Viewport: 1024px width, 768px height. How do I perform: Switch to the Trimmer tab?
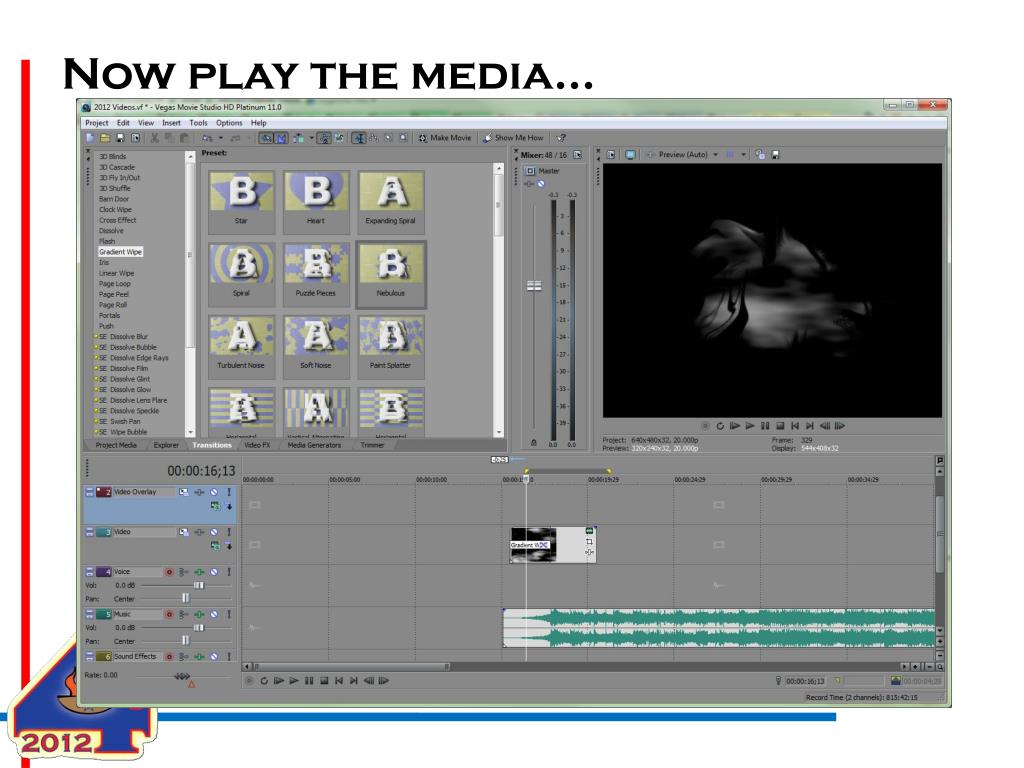coord(372,445)
